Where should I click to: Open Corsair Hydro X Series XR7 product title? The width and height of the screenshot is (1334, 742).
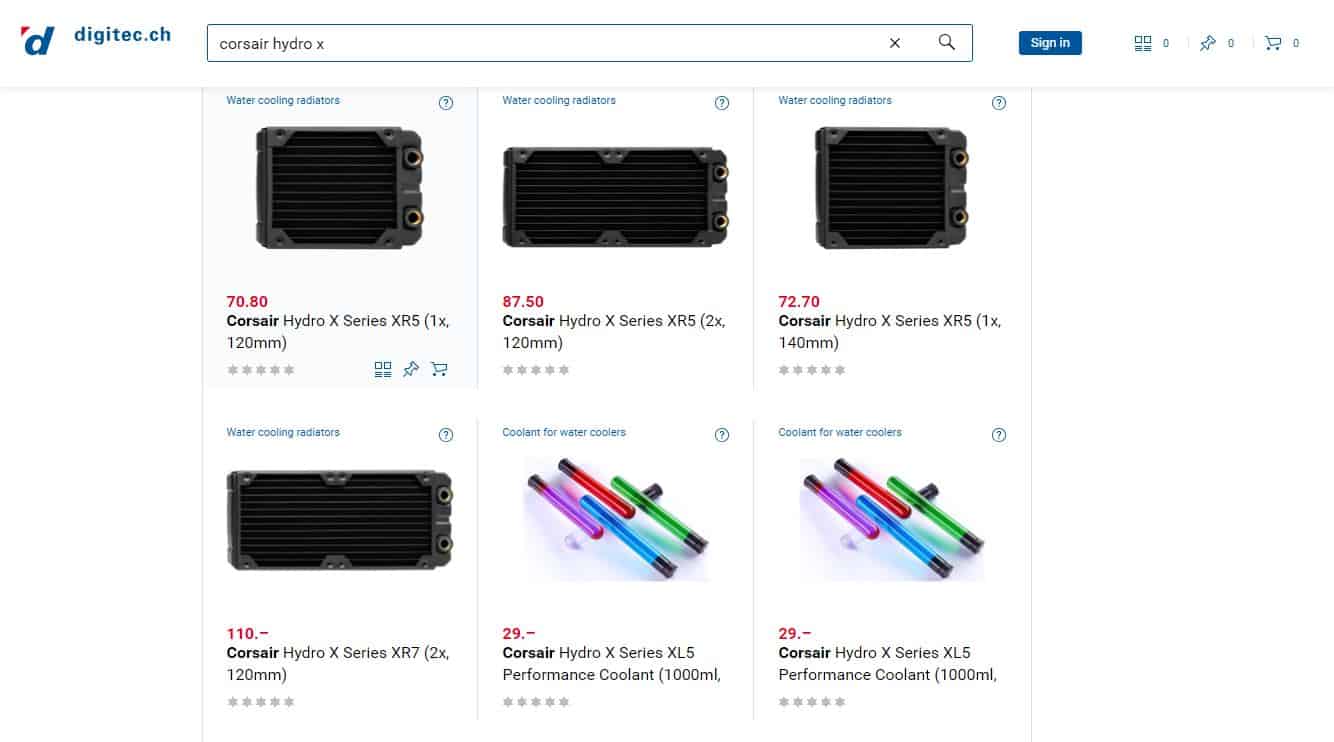point(338,664)
